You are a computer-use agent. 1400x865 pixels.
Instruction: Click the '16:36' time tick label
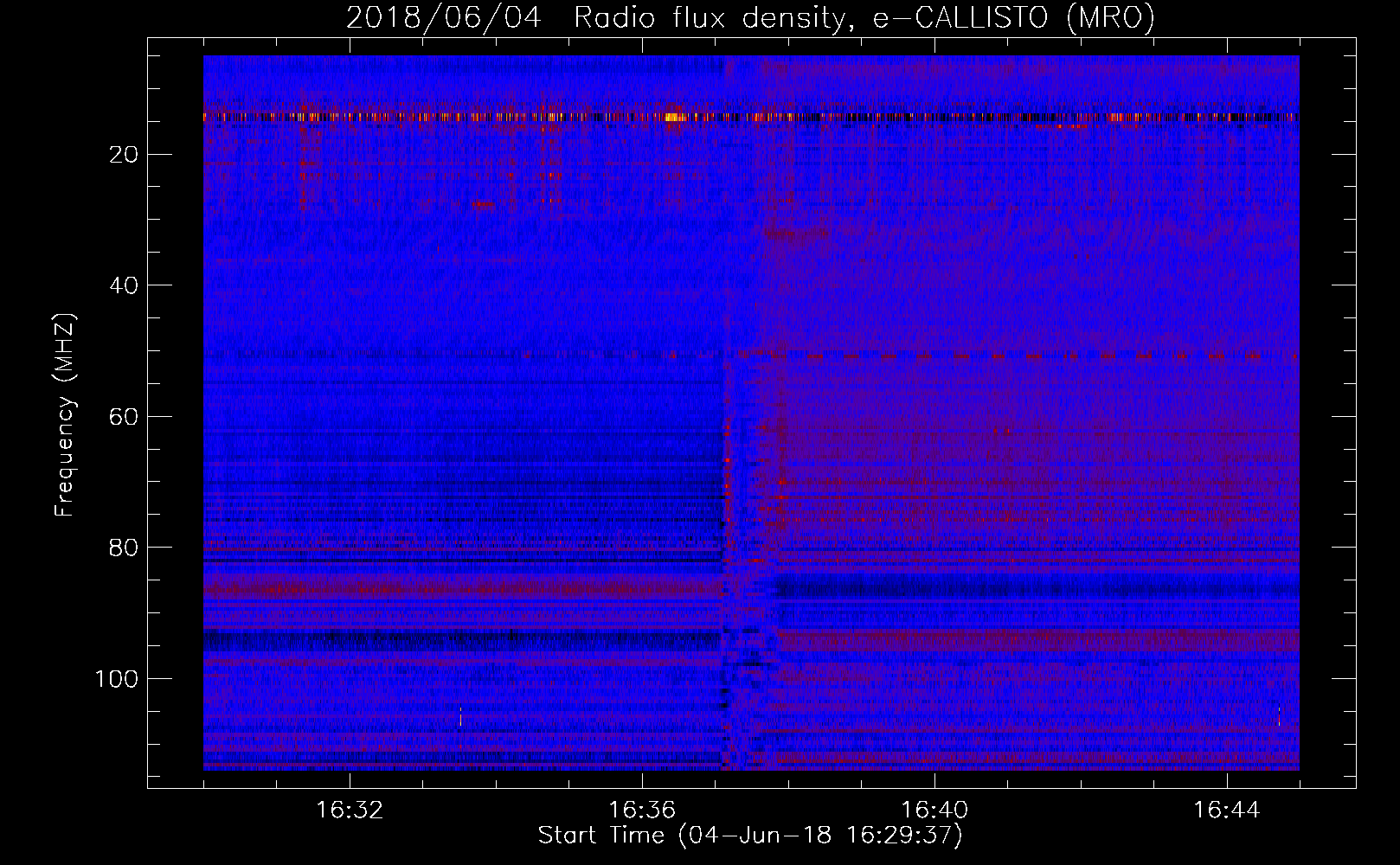pyautogui.click(x=642, y=811)
